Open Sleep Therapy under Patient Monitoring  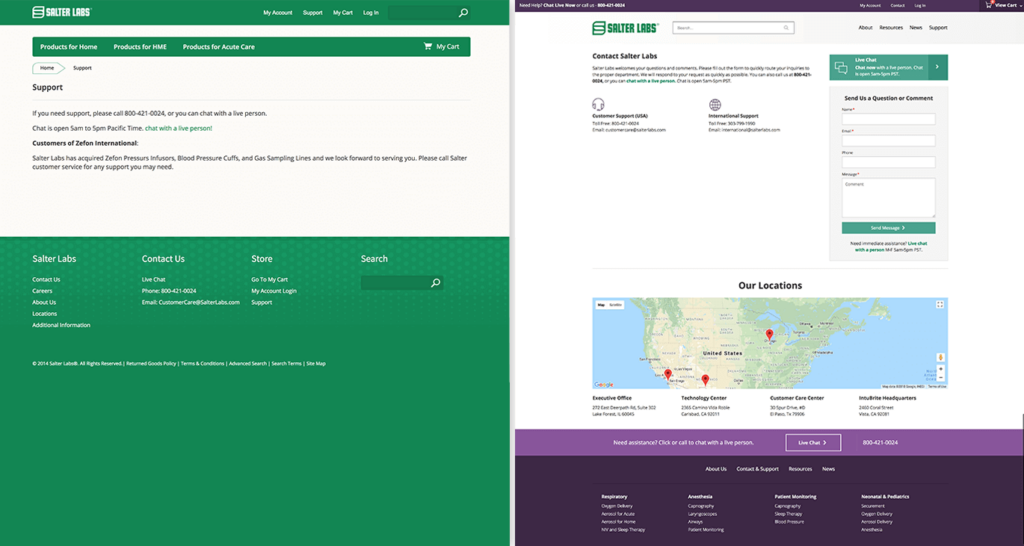(x=788, y=514)
